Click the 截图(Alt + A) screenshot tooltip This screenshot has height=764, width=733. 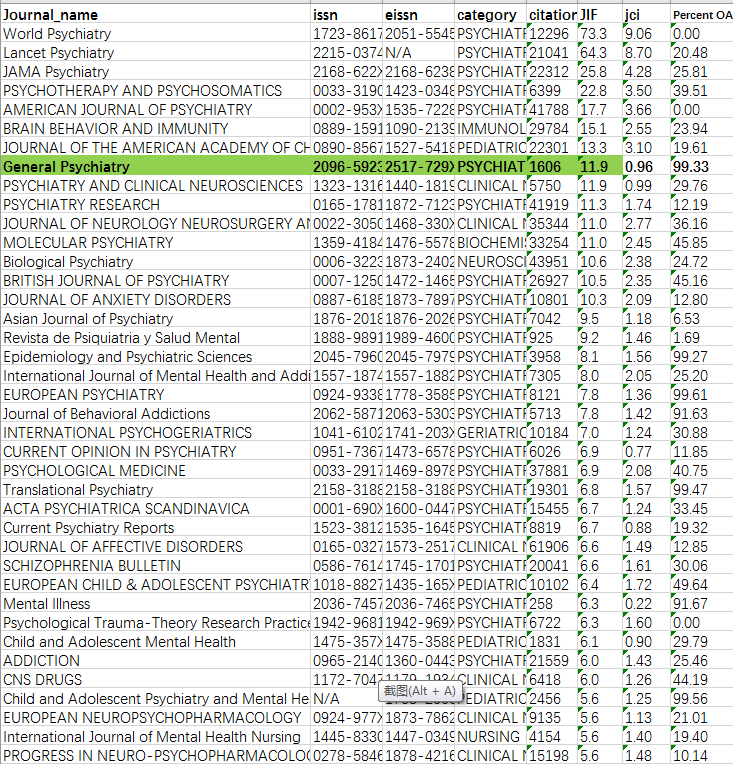click(x=418, y=690)
